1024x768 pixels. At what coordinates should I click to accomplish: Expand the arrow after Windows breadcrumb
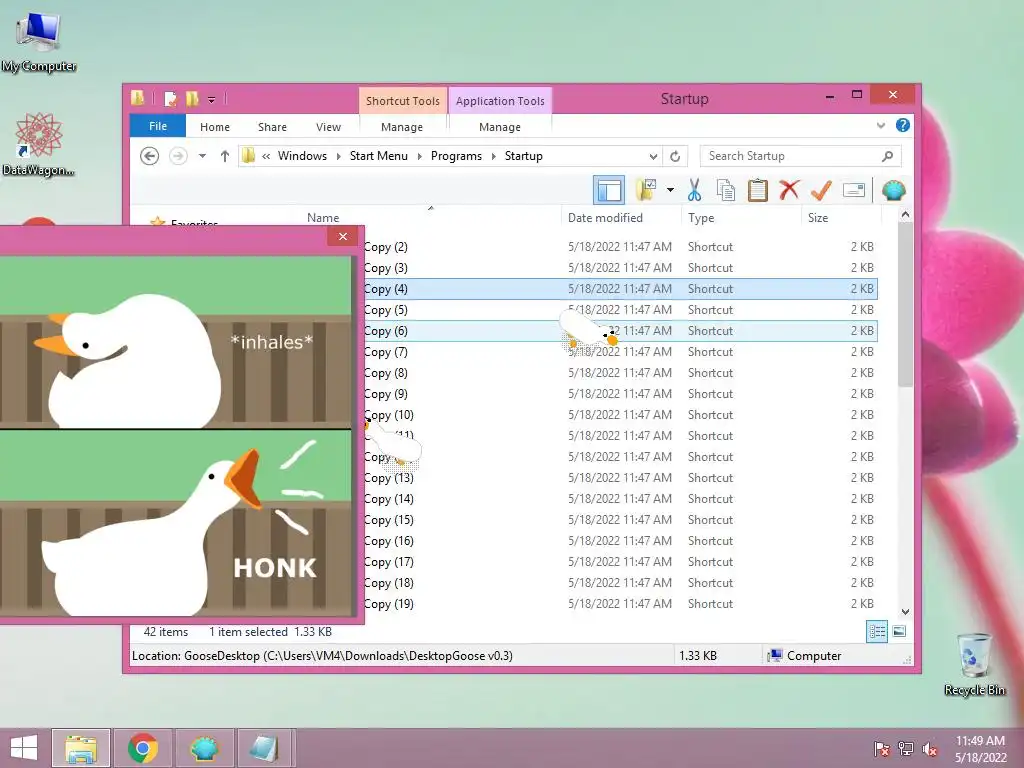point(338,156)
